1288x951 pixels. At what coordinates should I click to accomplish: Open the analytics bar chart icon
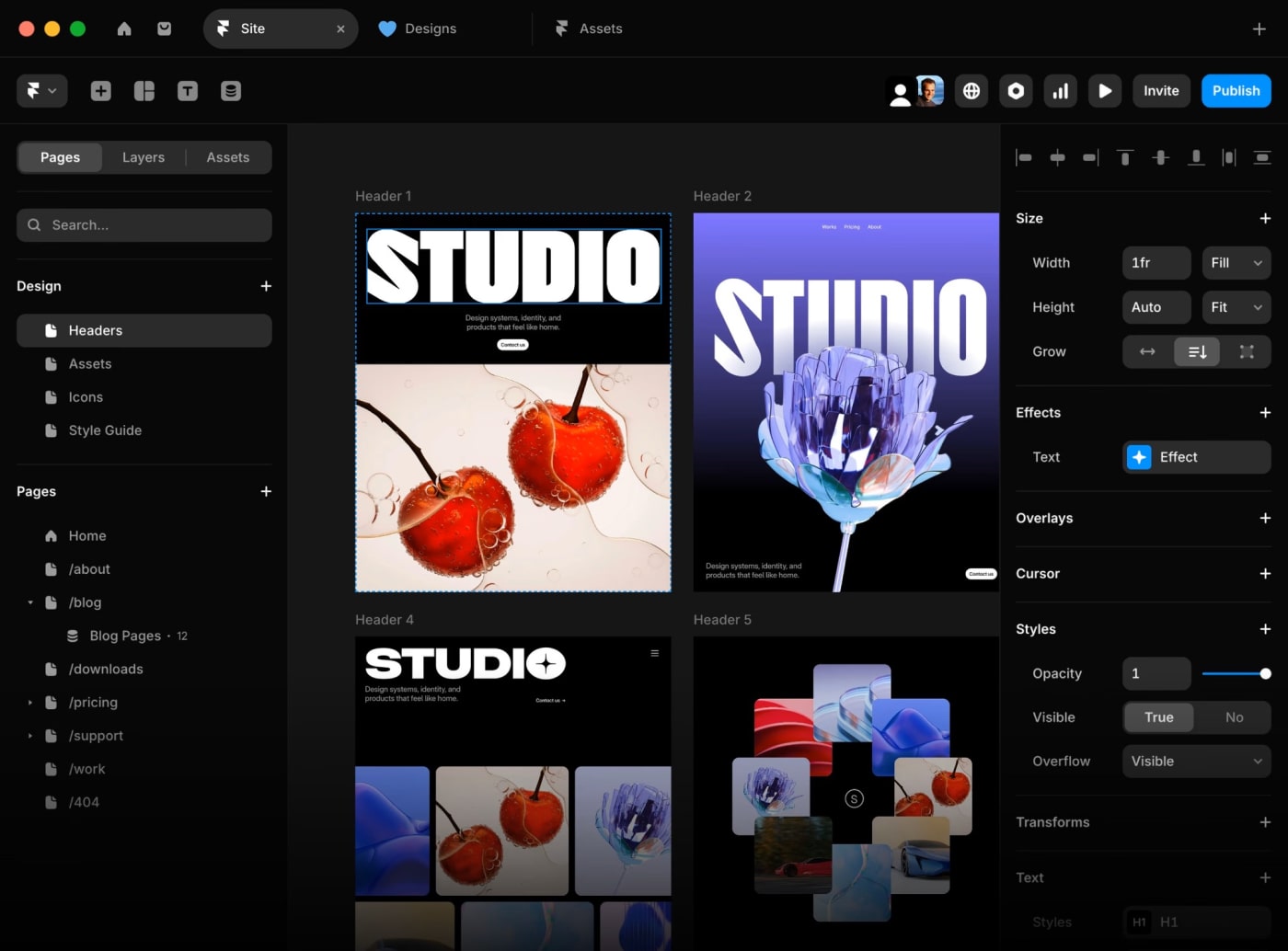point(1060,91)
